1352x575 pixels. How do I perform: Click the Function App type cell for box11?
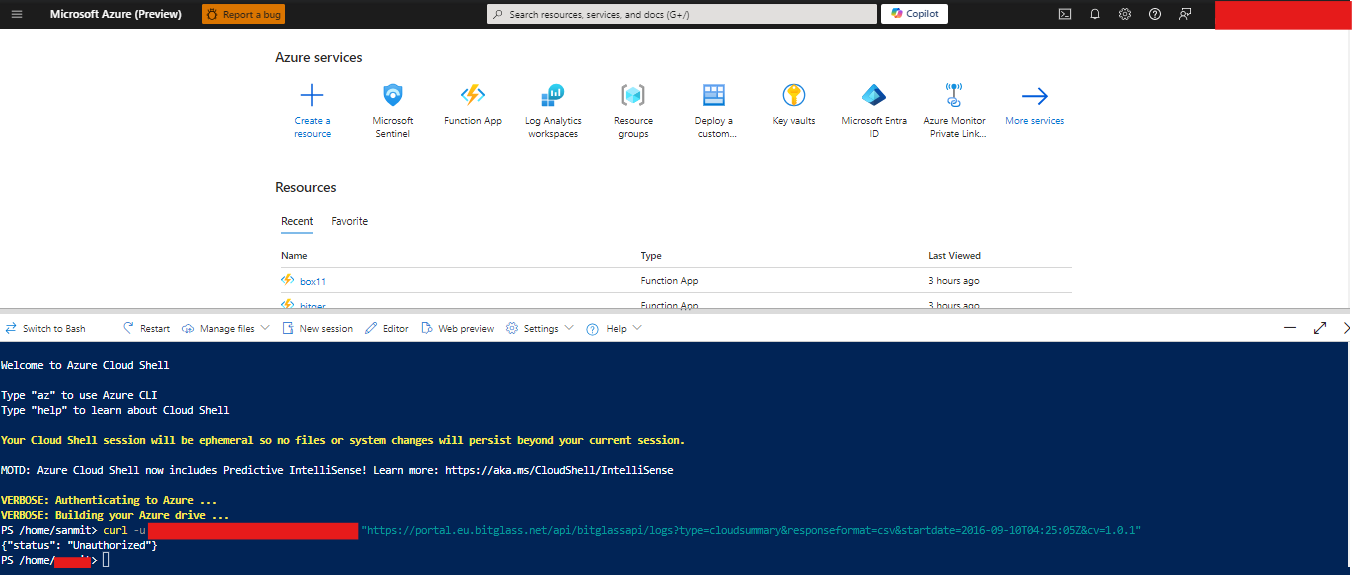[669, 281]
